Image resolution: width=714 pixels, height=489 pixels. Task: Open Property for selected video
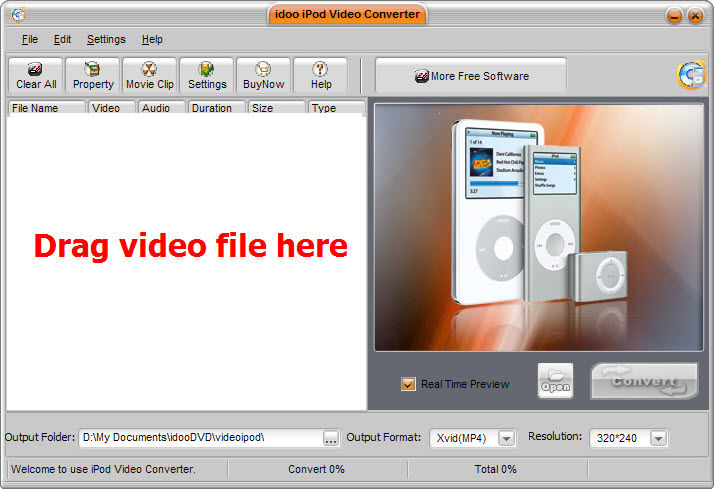(93, 76)
